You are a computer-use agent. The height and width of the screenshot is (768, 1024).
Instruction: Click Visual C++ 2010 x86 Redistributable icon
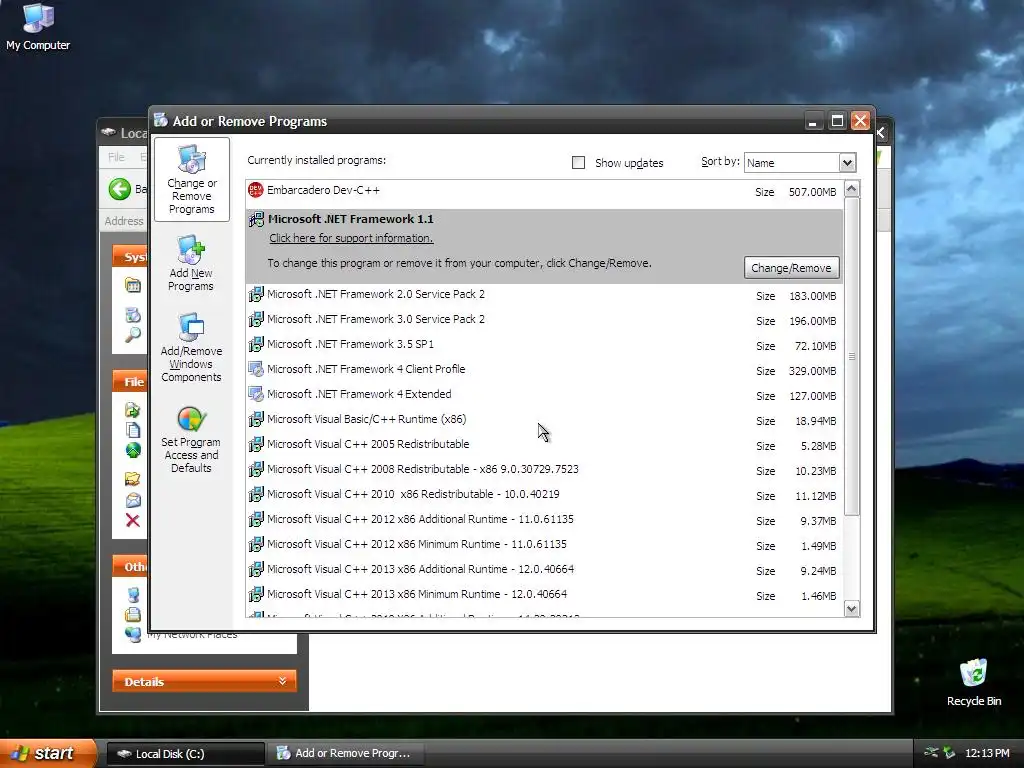[x=256, y=494]
